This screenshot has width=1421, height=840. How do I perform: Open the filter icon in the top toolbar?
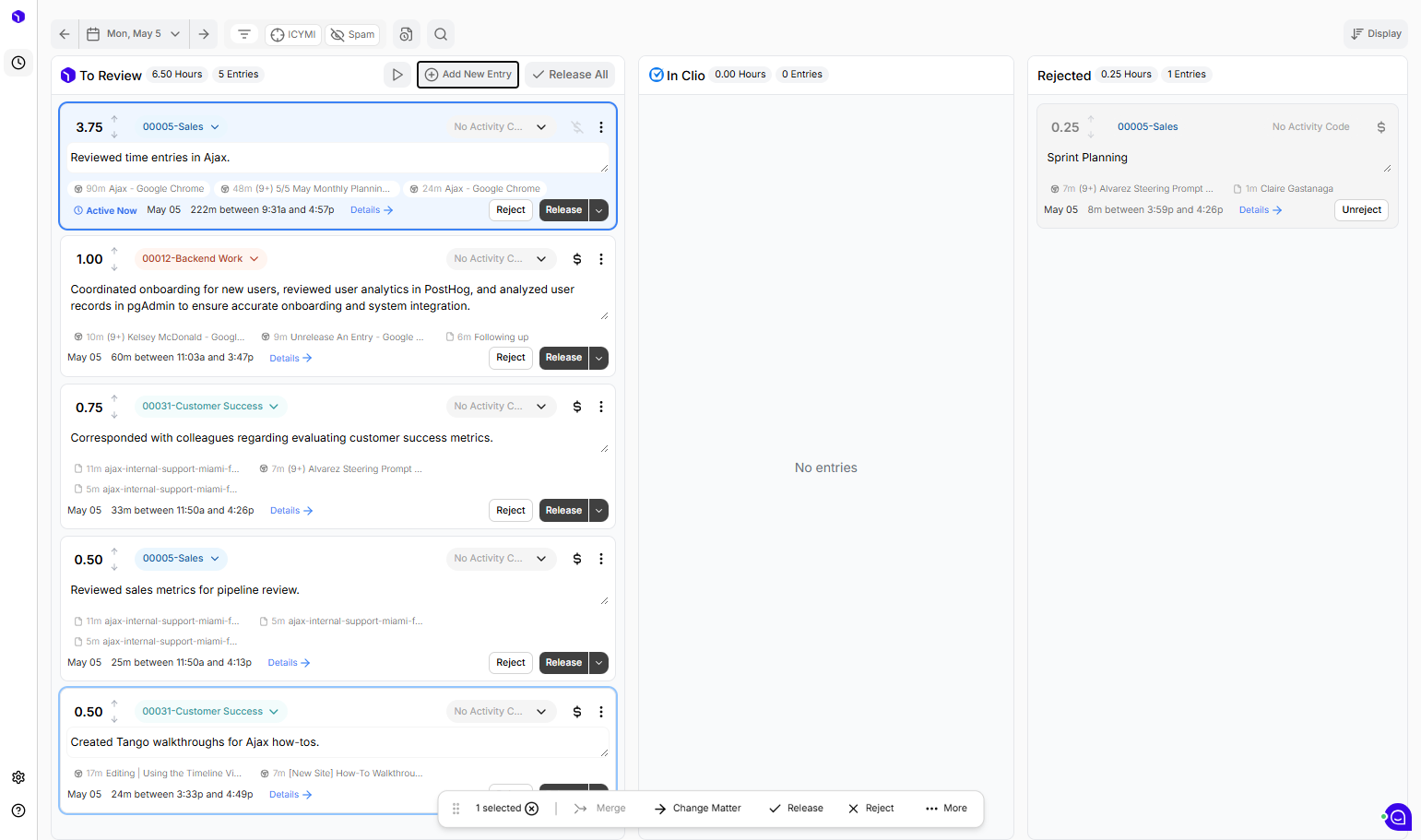(244, 34)
